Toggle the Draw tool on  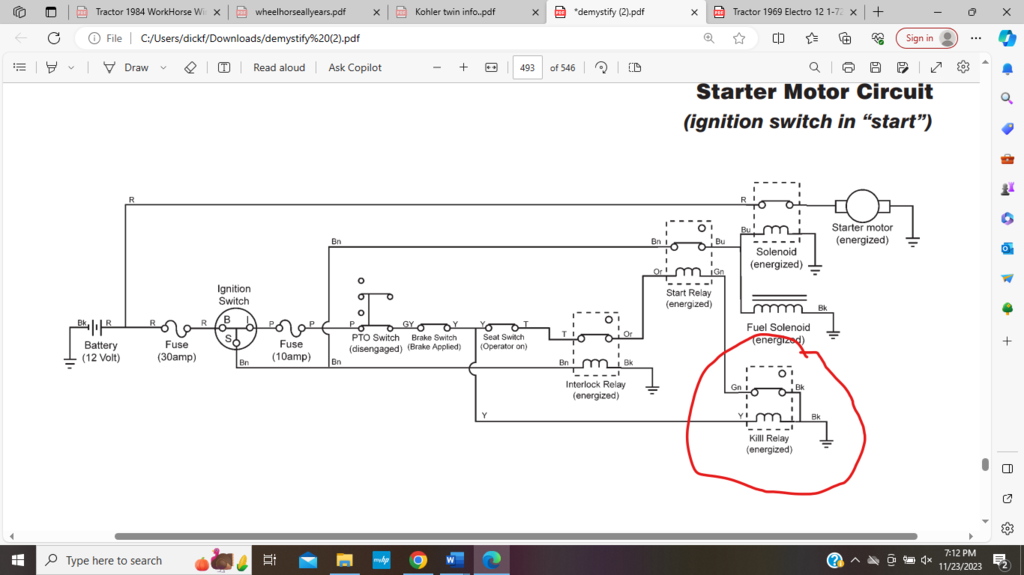click(x=127, y=67)
